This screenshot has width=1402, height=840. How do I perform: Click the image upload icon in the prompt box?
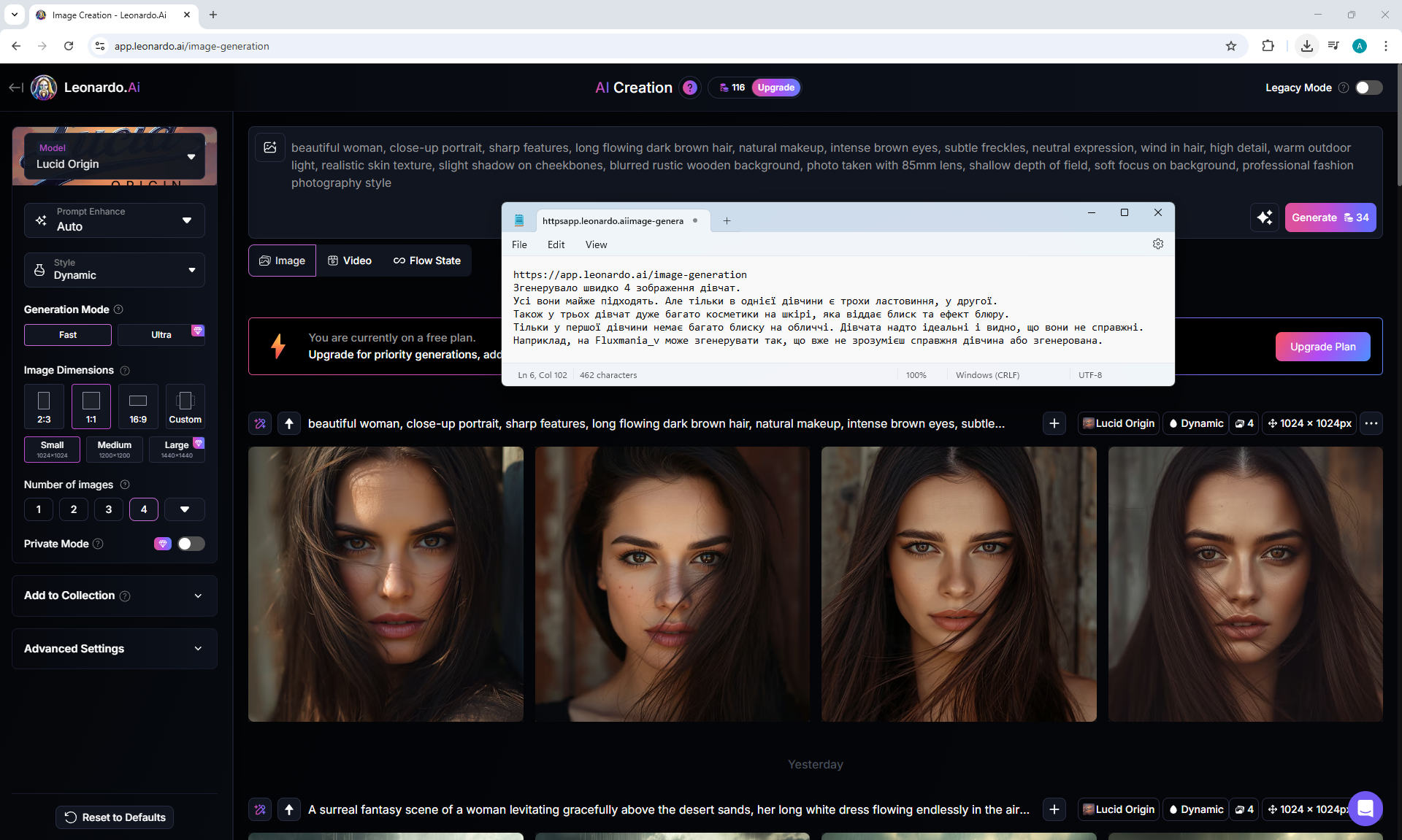coord(270,147)
